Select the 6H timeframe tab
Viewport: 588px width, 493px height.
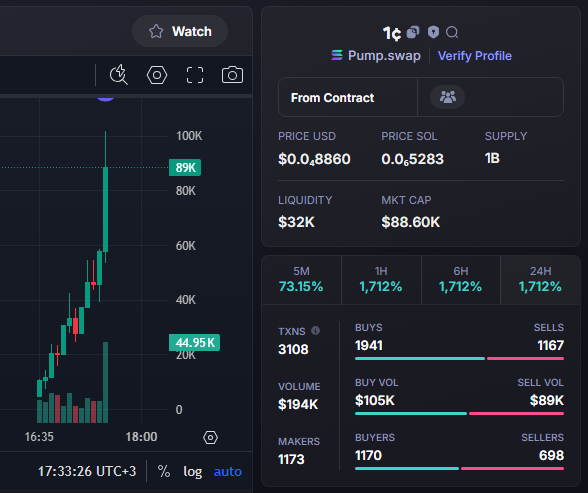(x=460, y=280)
